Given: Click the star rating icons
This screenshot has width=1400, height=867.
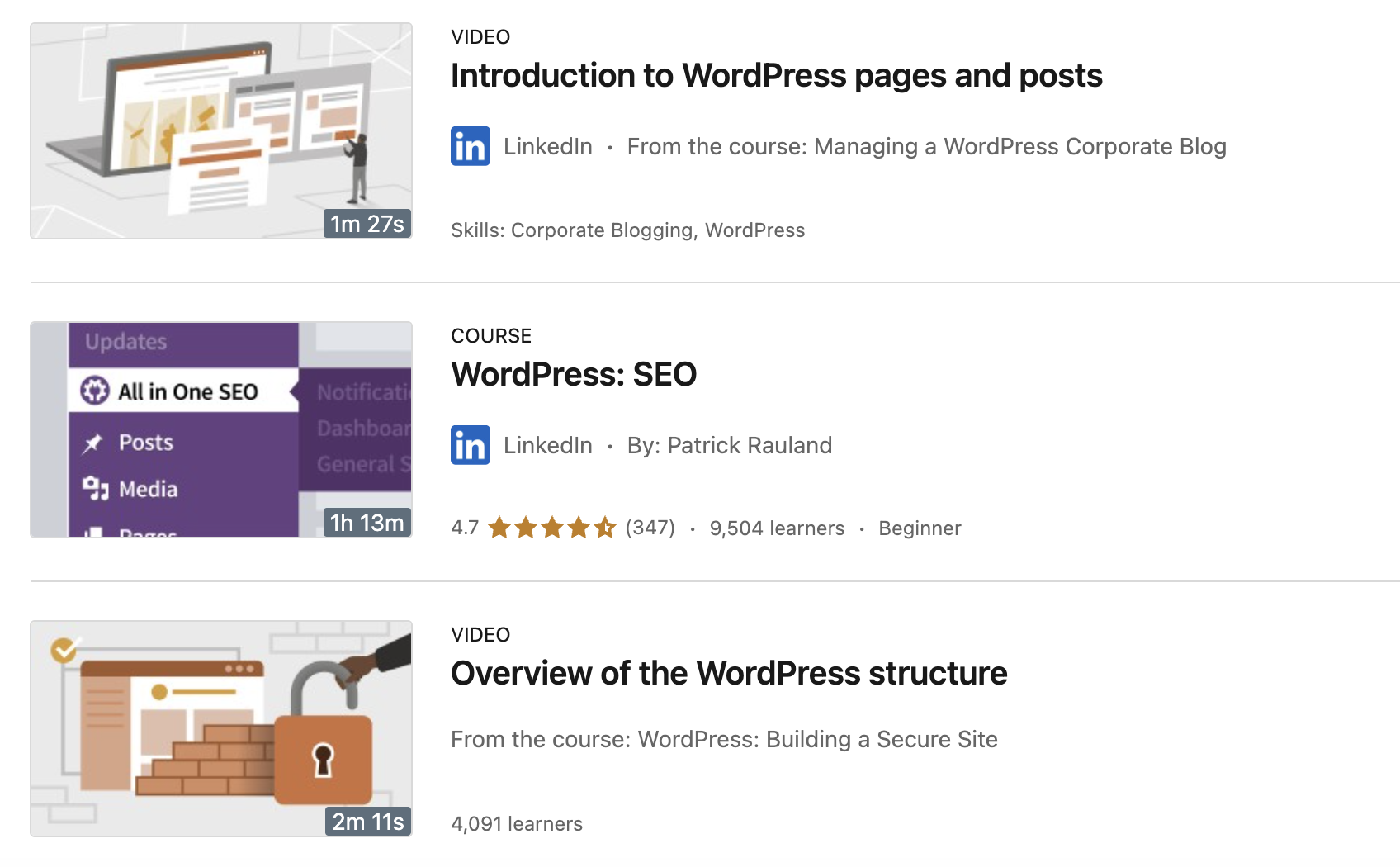Looking at the screenshot, I should click(551, 528).
